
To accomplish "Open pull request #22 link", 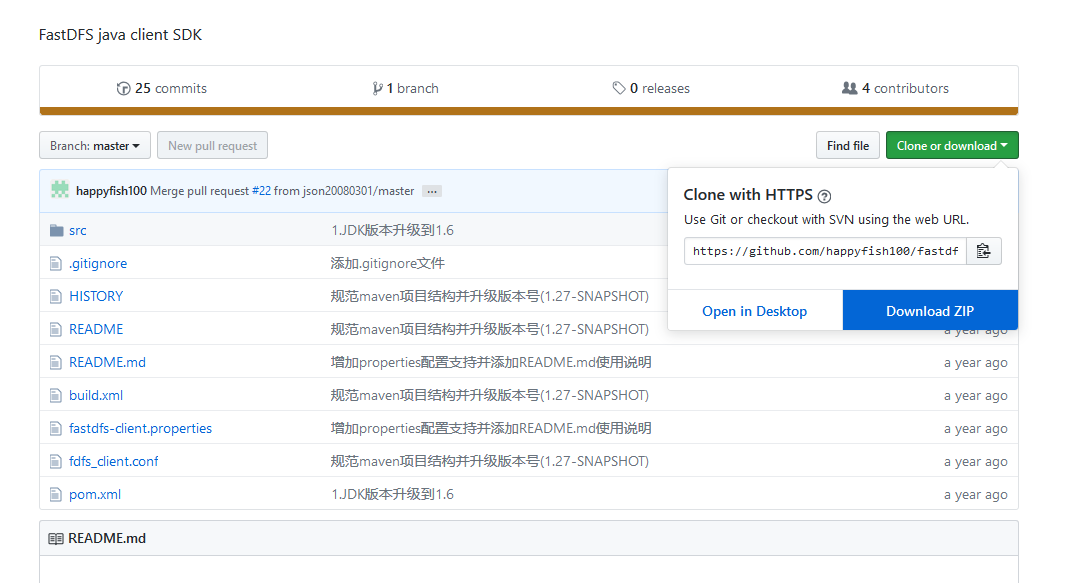I will tap(261, 191).
